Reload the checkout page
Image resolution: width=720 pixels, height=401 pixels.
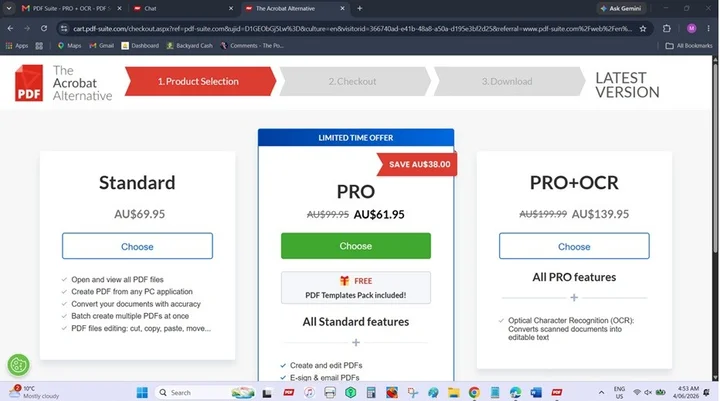coord(44,28)
